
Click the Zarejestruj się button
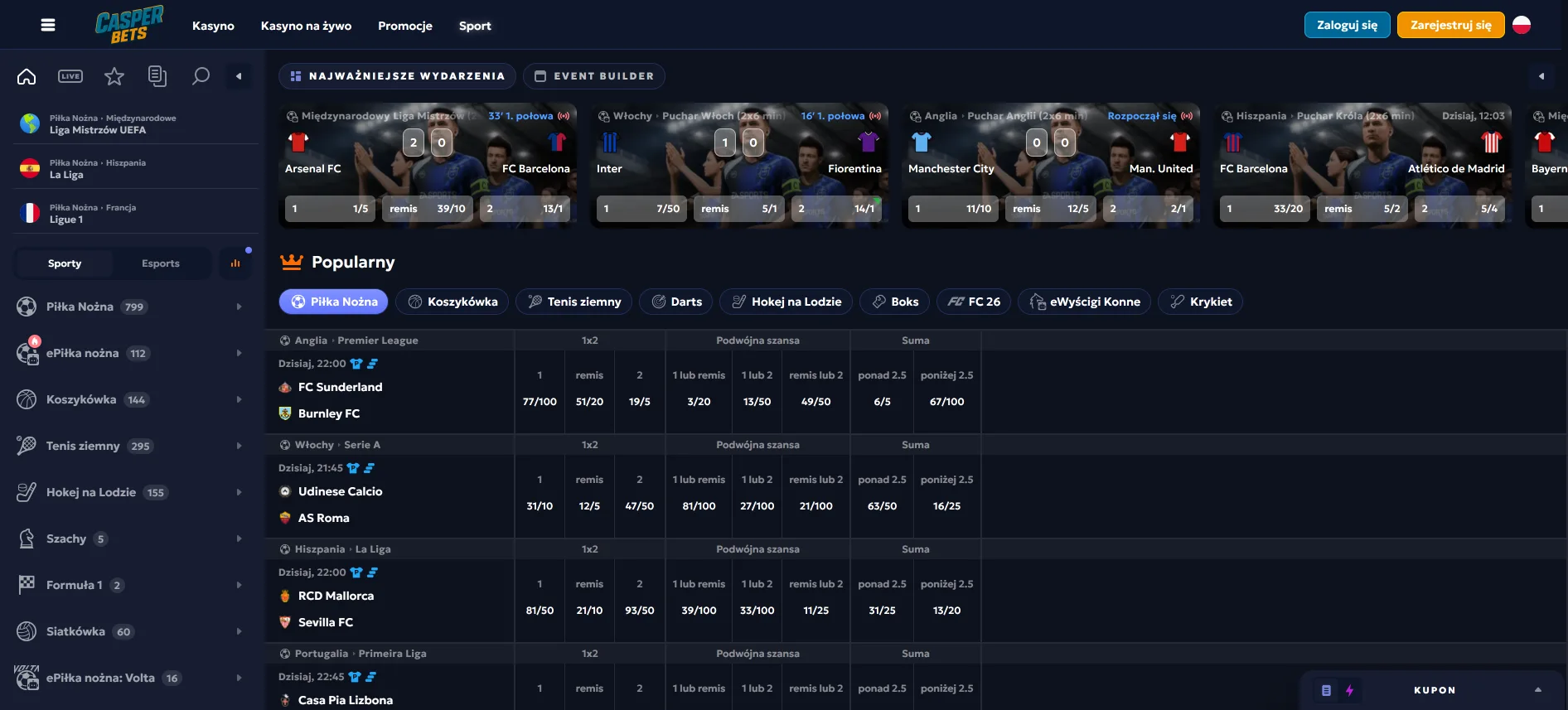pos(1450,25)
